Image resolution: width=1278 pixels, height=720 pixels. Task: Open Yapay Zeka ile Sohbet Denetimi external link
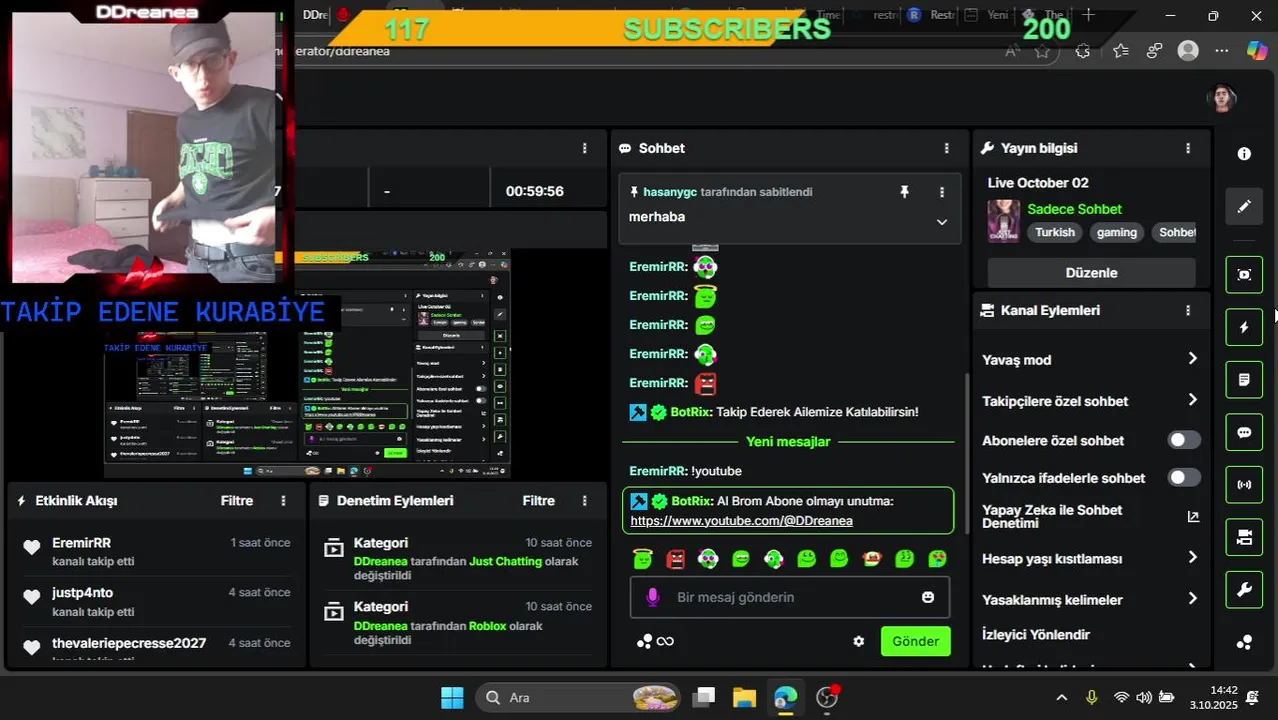pos(1193,517)
